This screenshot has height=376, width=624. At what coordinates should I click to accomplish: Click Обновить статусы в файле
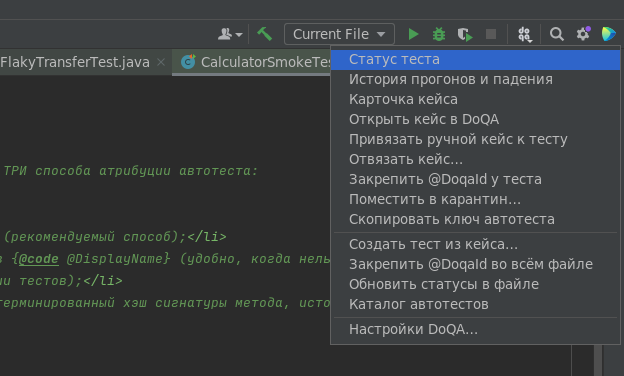coord(475,284)
